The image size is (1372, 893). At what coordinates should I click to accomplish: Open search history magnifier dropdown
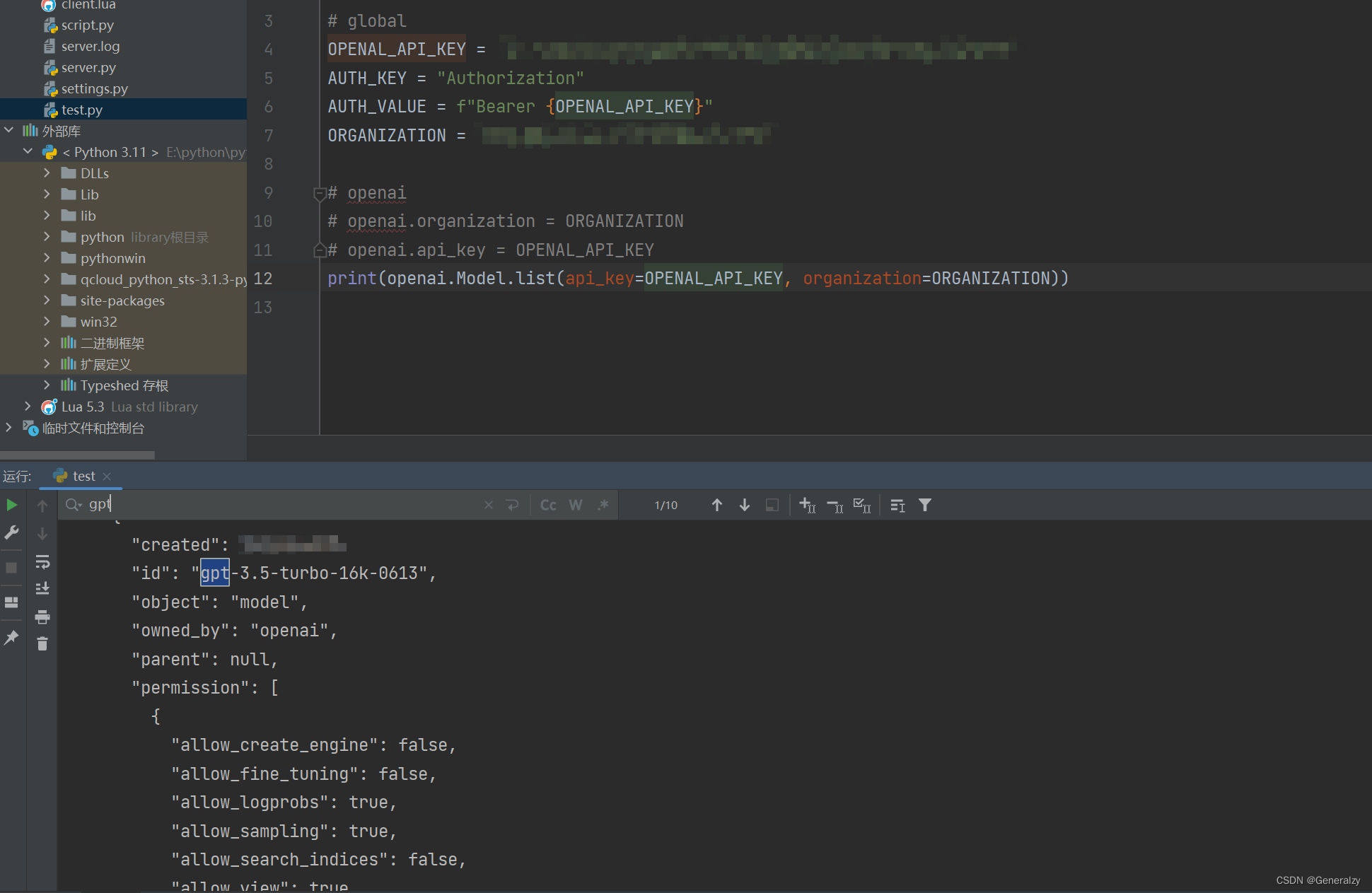coord(74,504)
